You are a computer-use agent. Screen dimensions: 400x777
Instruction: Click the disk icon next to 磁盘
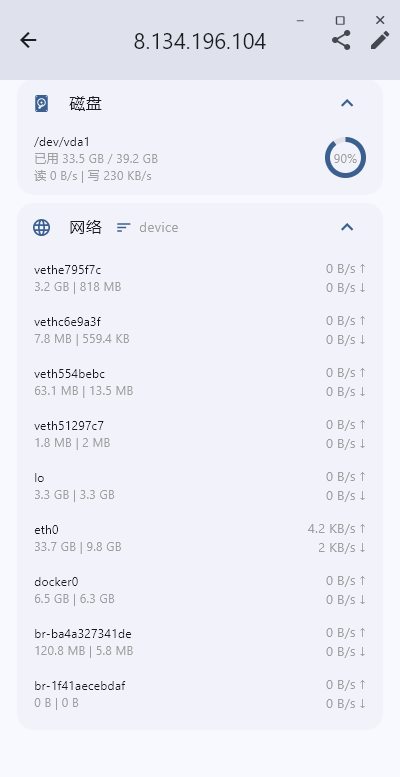42,104
